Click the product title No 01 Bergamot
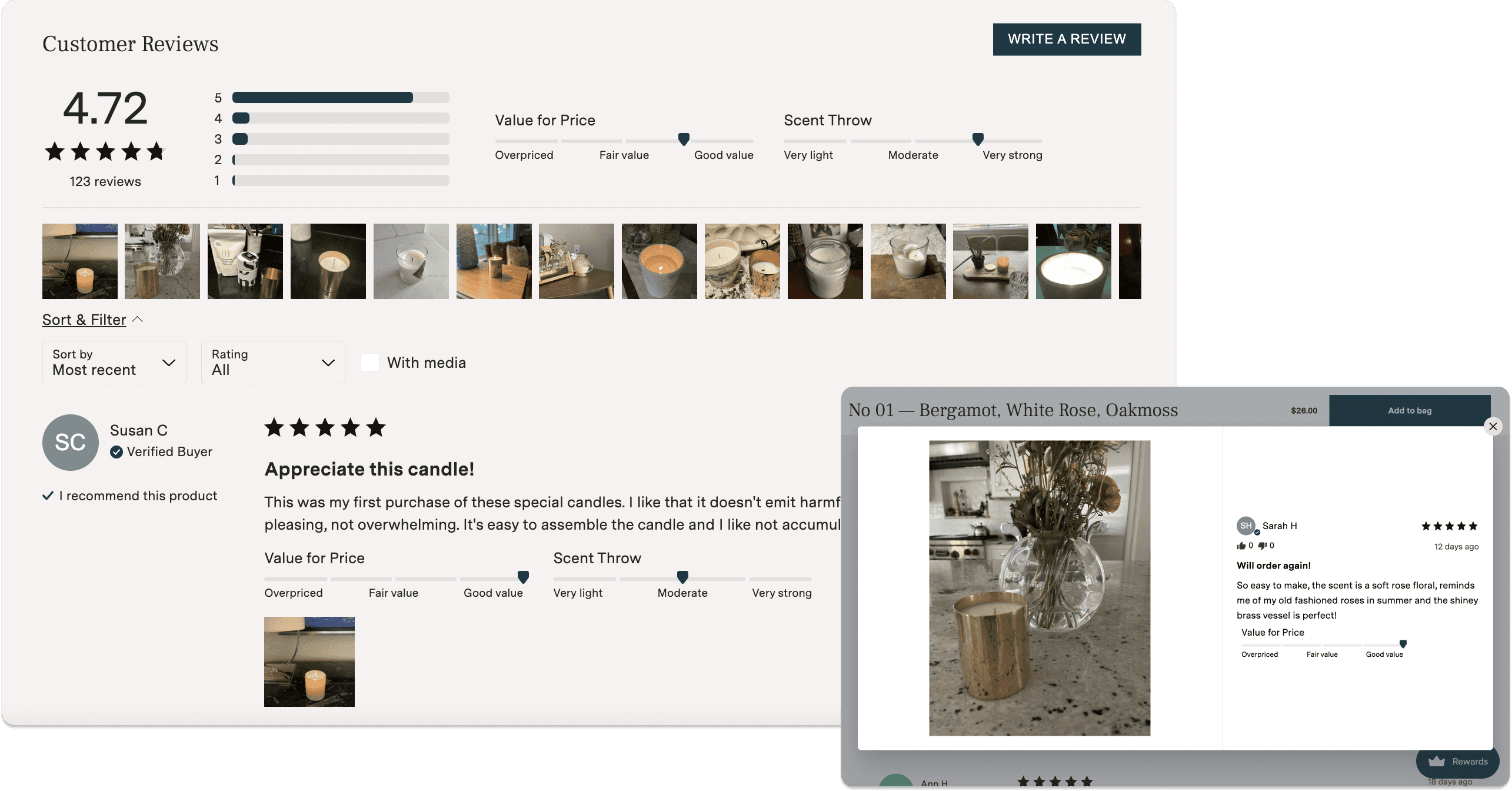 point(1013,410)
